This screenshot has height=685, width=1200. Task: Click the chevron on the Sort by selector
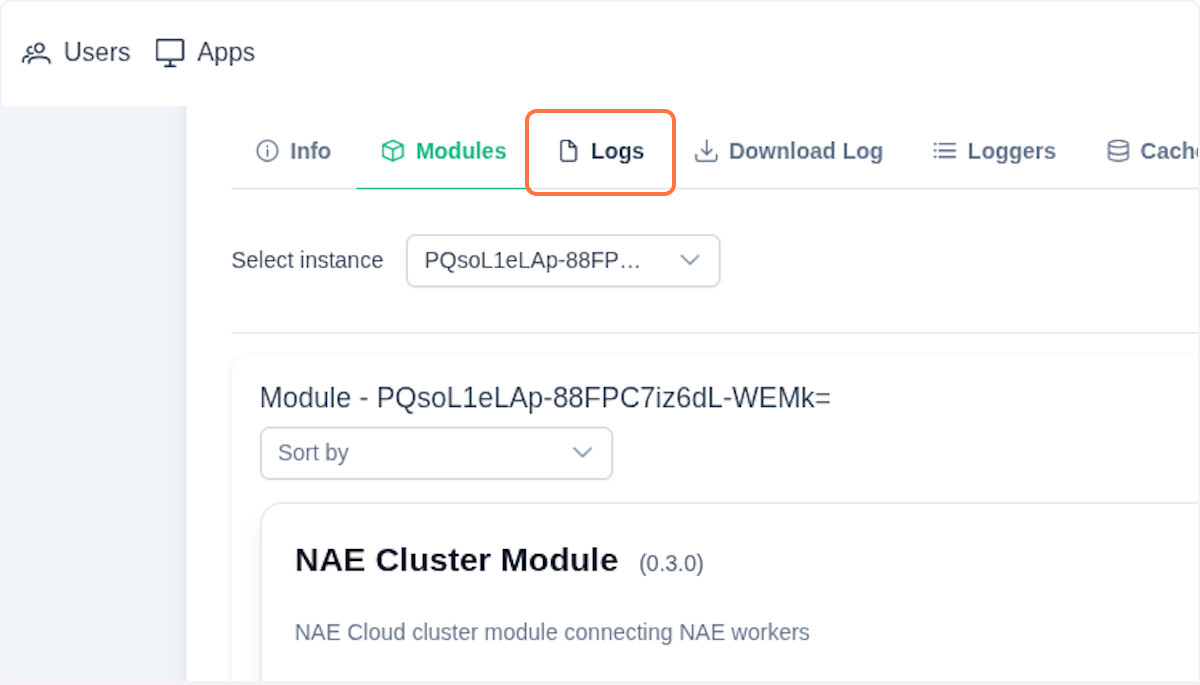(583, 453)
